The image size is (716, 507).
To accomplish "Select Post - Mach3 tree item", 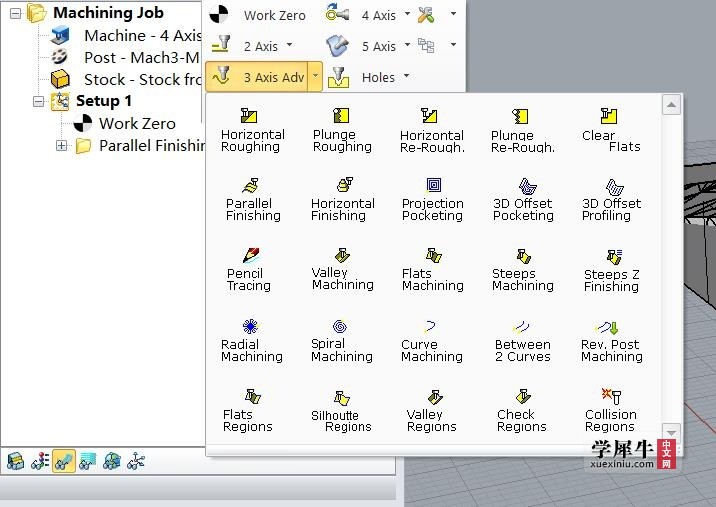I will 125,57.
